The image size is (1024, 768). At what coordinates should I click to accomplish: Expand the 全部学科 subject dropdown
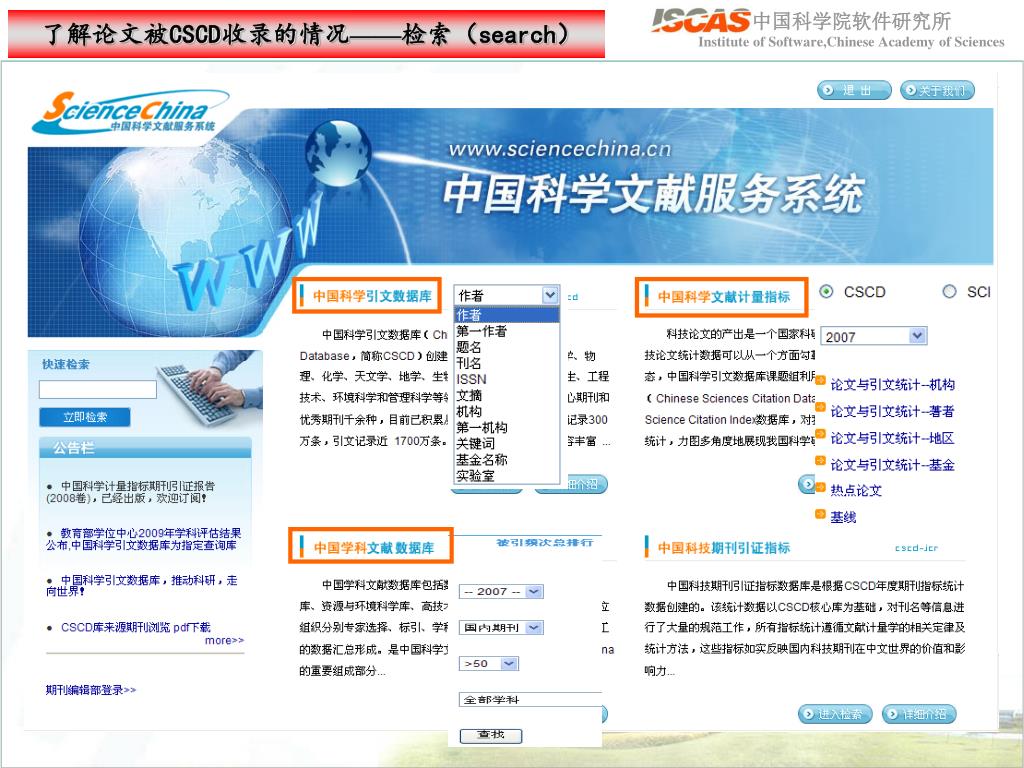(530, 699)
